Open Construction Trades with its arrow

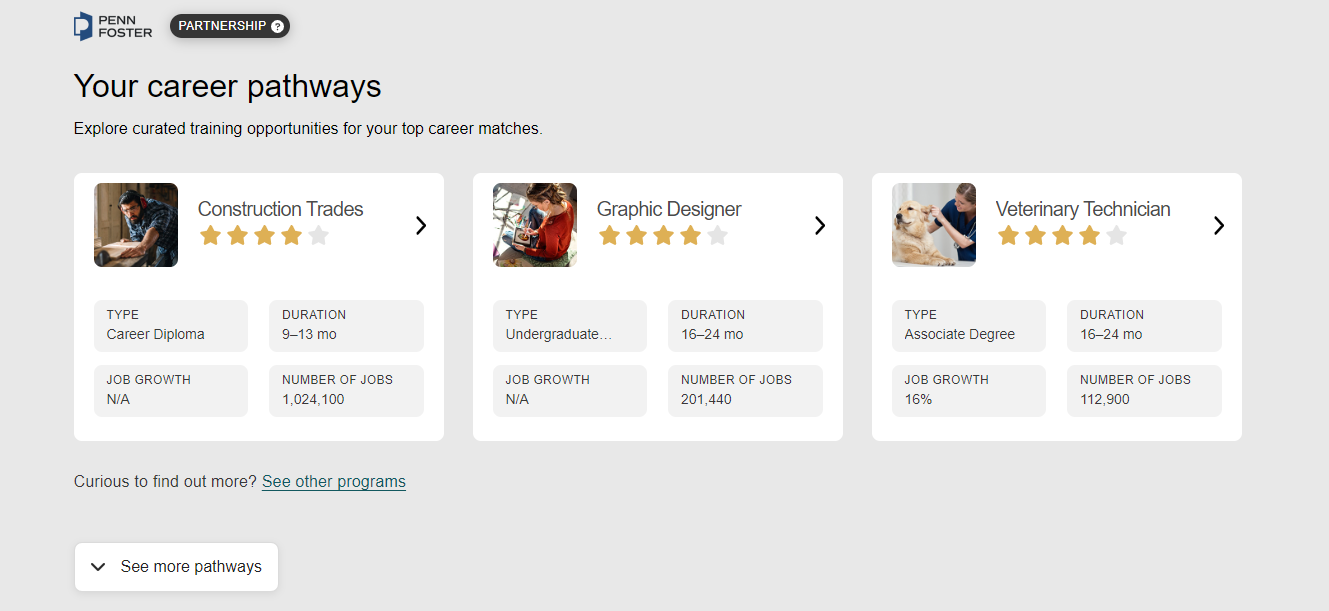click(421, 226)
